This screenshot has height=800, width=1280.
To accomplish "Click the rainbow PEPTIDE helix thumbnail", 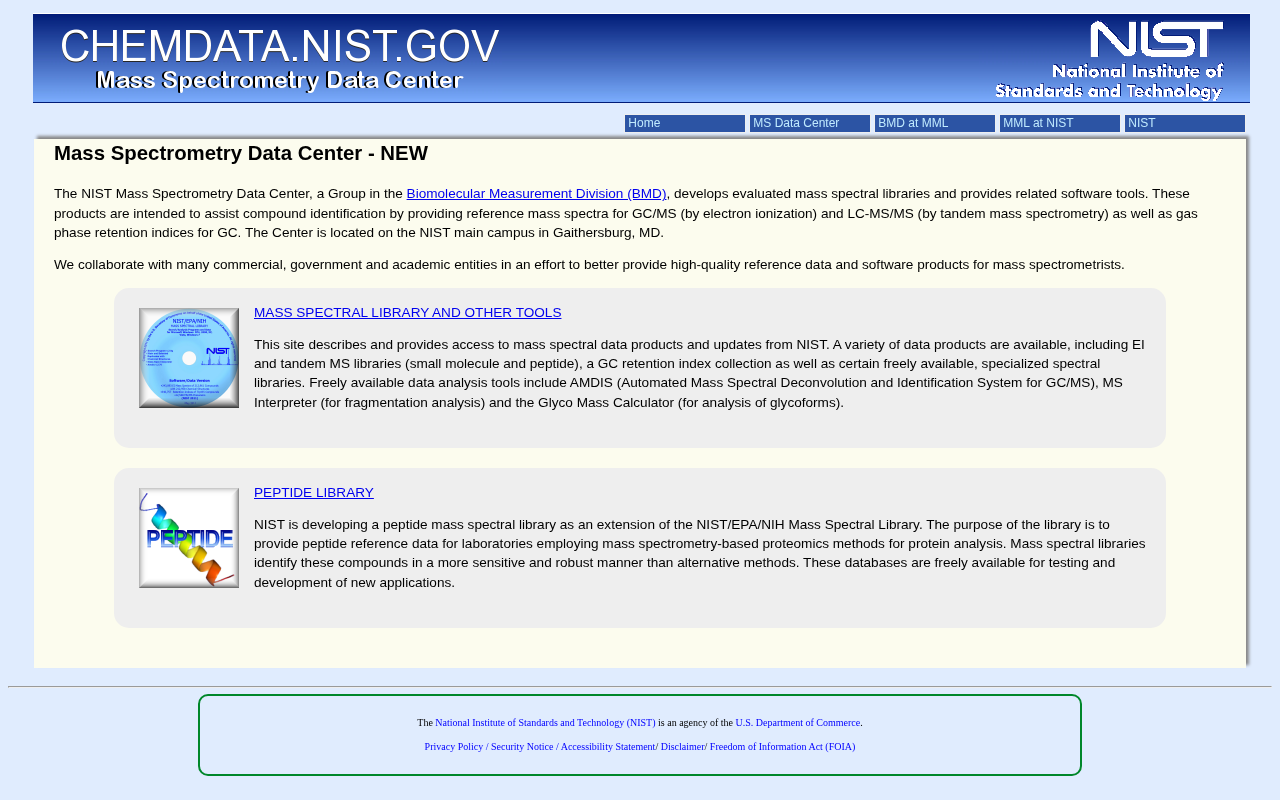I will tap(189, 538).
